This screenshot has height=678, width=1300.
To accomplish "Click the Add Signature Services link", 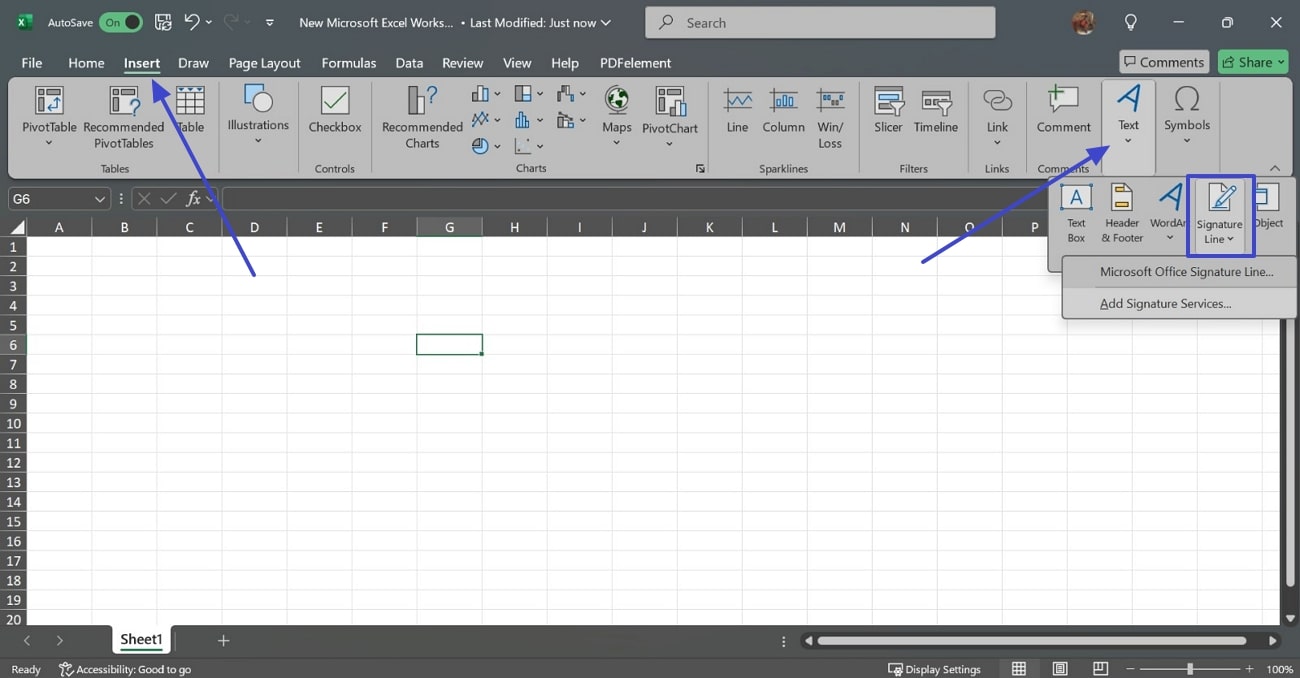I will coord(1165,303).
